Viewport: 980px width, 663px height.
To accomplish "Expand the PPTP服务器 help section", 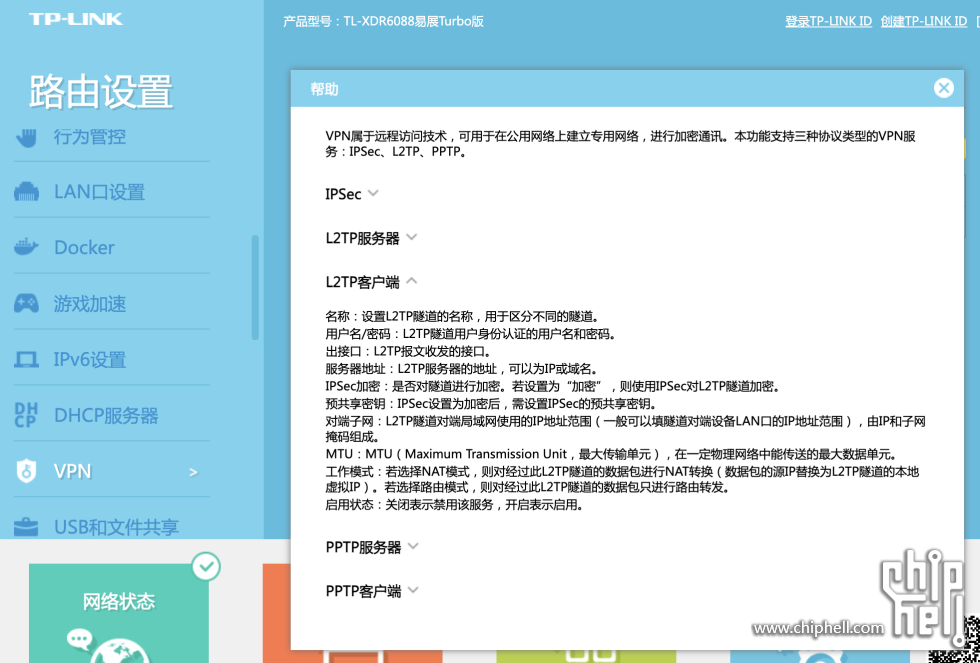I will click(x=372, y=547).
